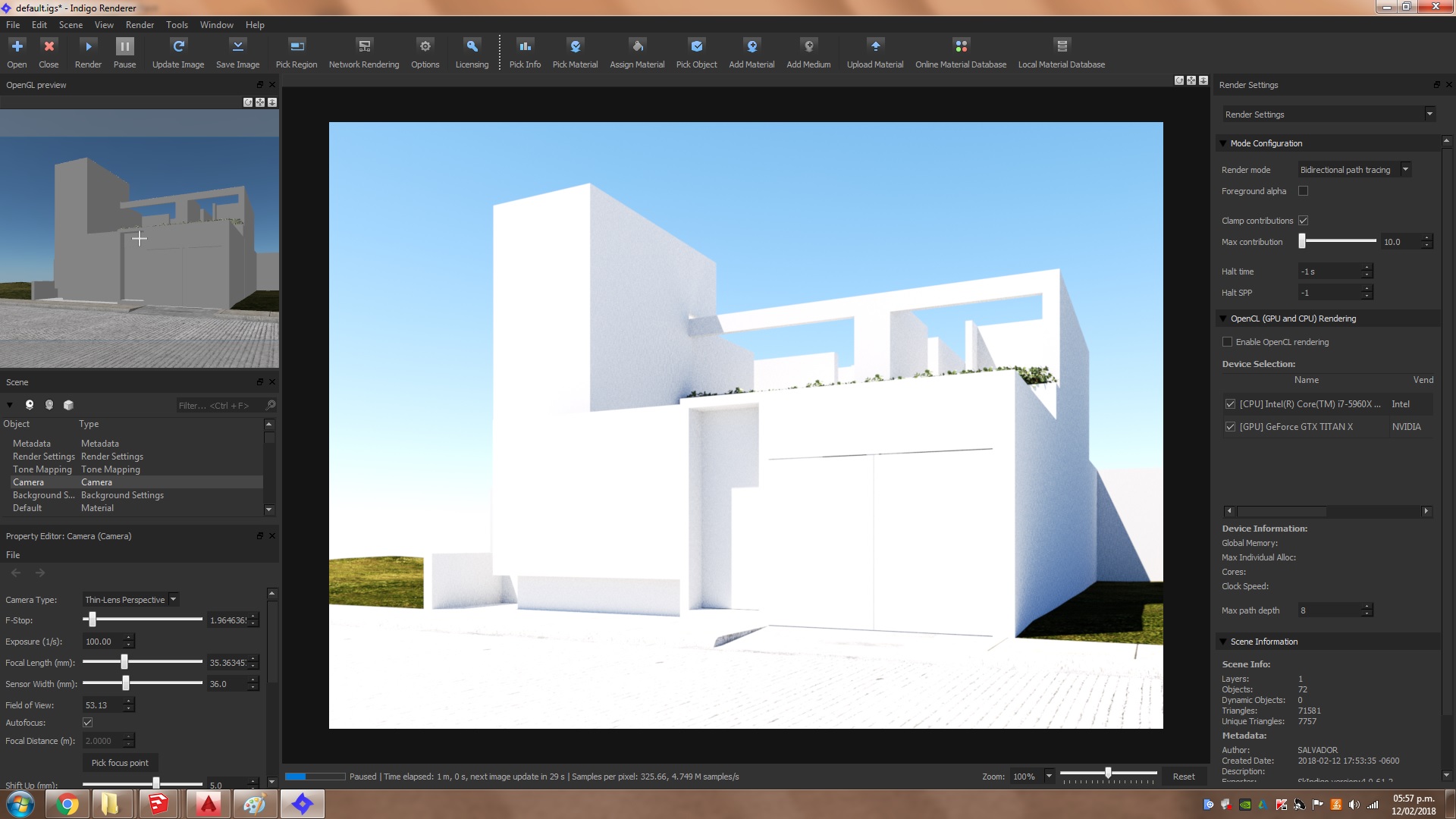Open Network Rendering from the toolbar
This screenshot has height=819, width=1456.
click(364, 47)
